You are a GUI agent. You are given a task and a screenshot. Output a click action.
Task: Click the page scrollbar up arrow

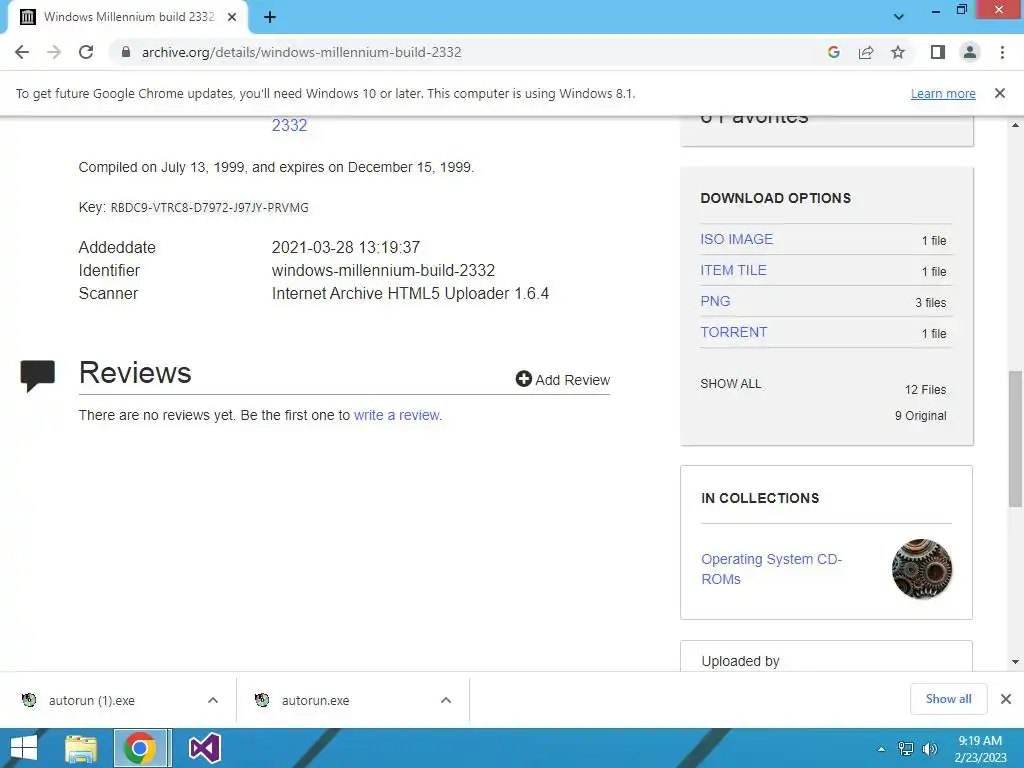pos(1016,125)
